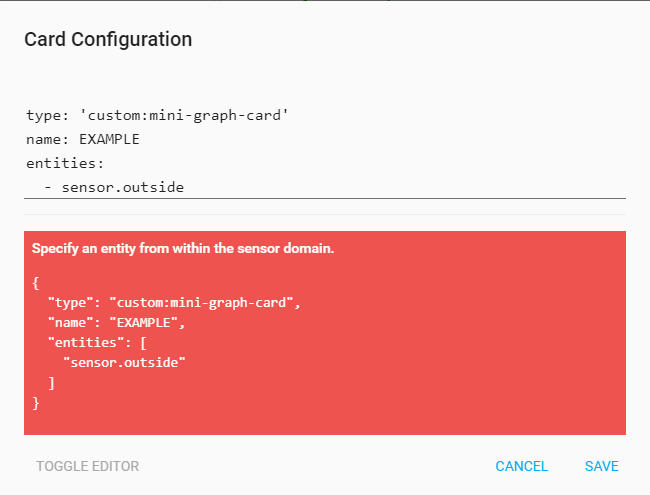Click the JSON "entities": [ line
The height and width of the screenshot is (495, 650).
(x=110, y=342)
